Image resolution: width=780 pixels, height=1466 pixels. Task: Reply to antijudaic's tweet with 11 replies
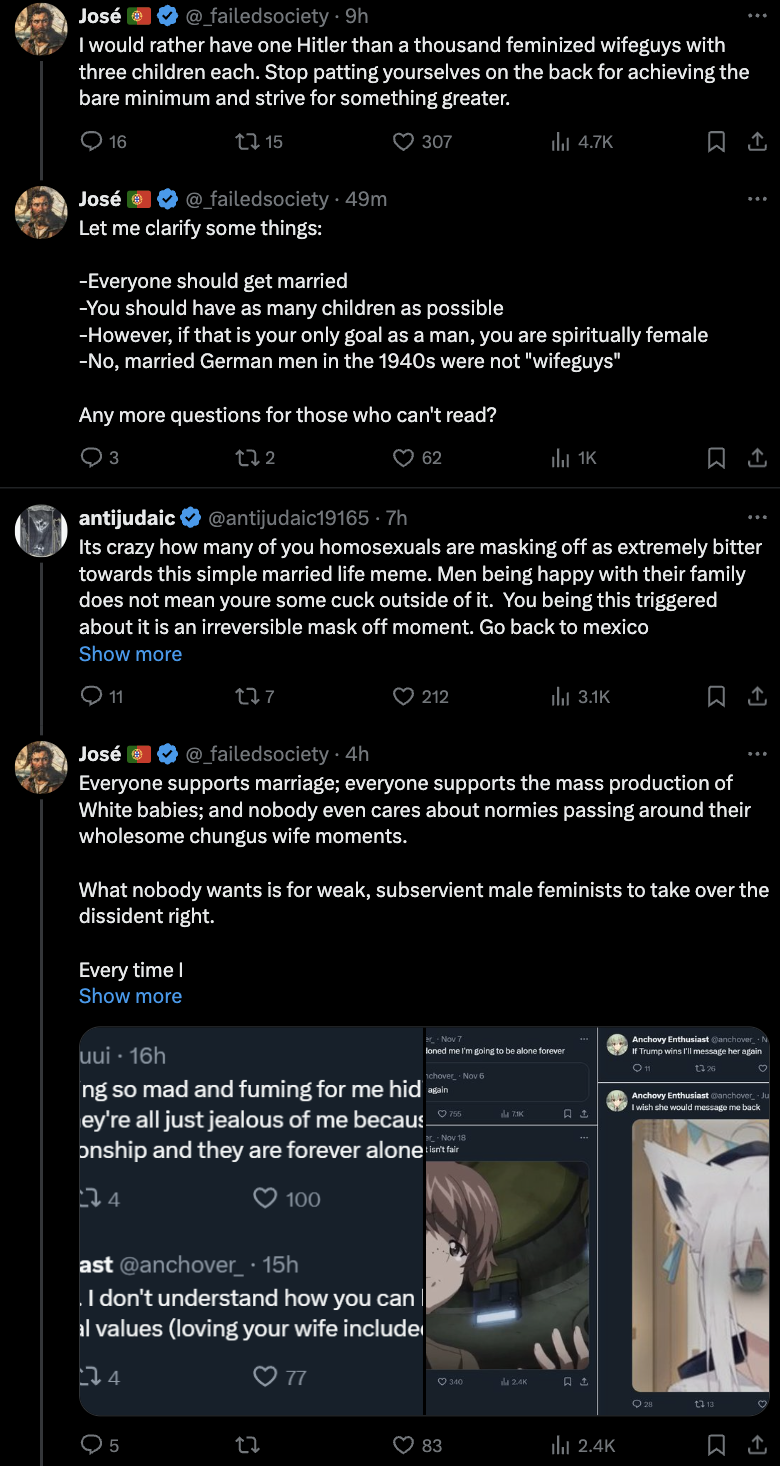tap(91, 696)
